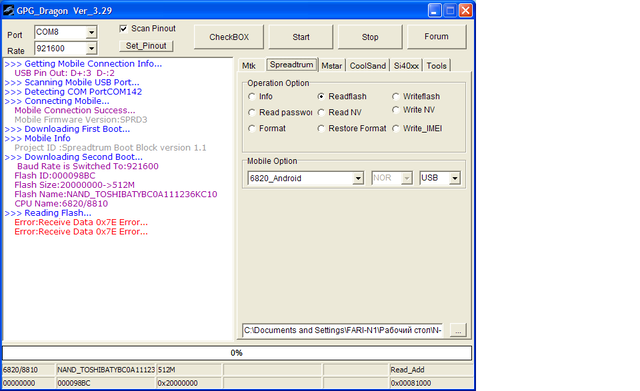Open the Forum button
Image resolution: width=640 pixels, height=391 pixels.
click(x=436, y=37)
